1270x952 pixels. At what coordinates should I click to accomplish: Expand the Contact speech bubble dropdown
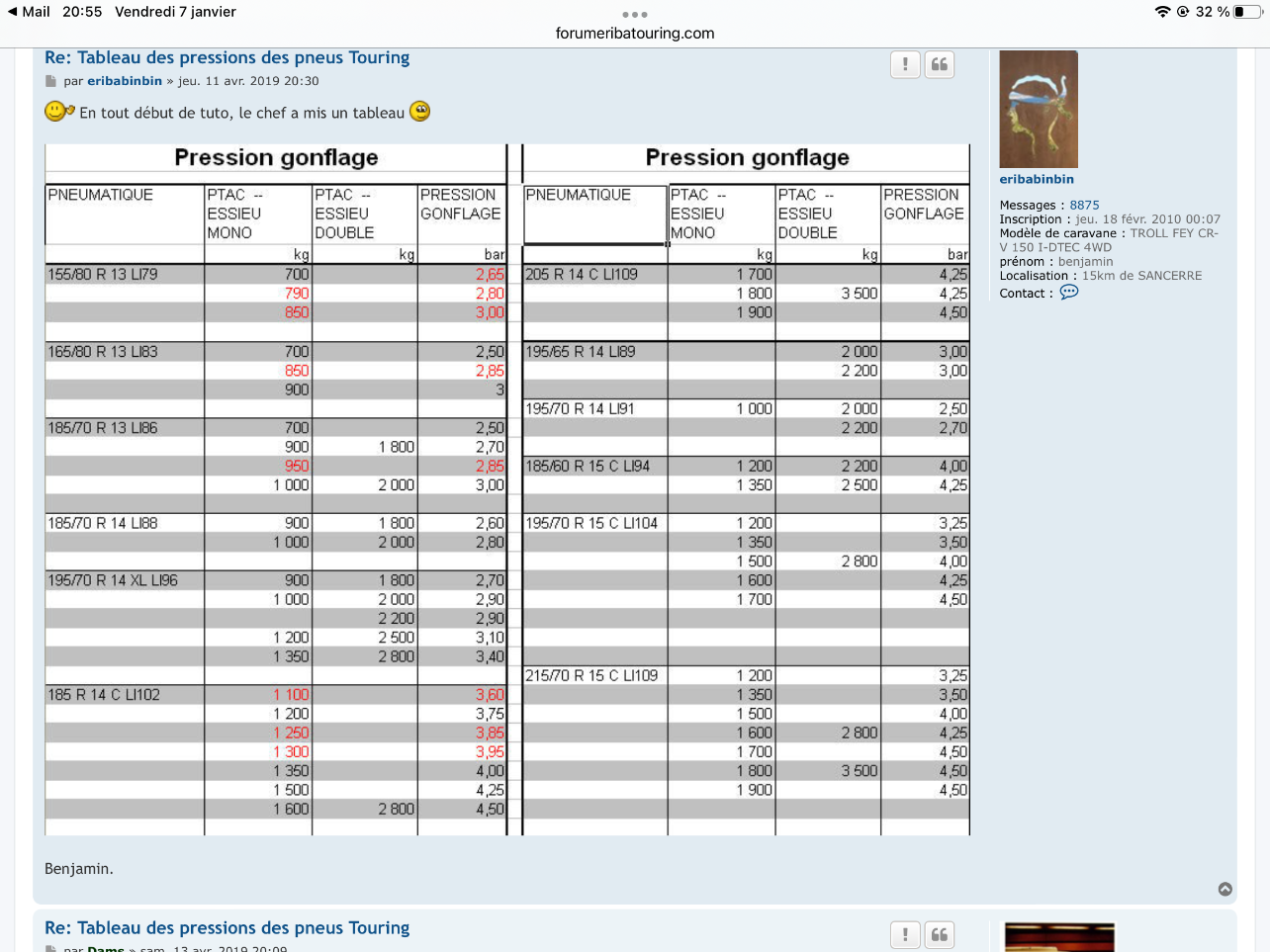pyautogui.click(x=1069, y=293)
